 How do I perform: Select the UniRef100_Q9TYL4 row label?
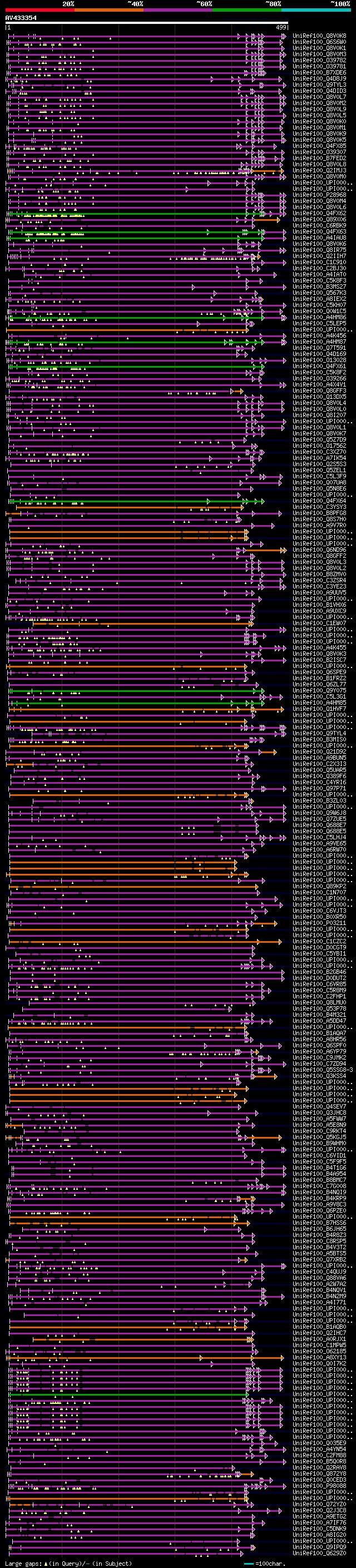pos(319,733)
